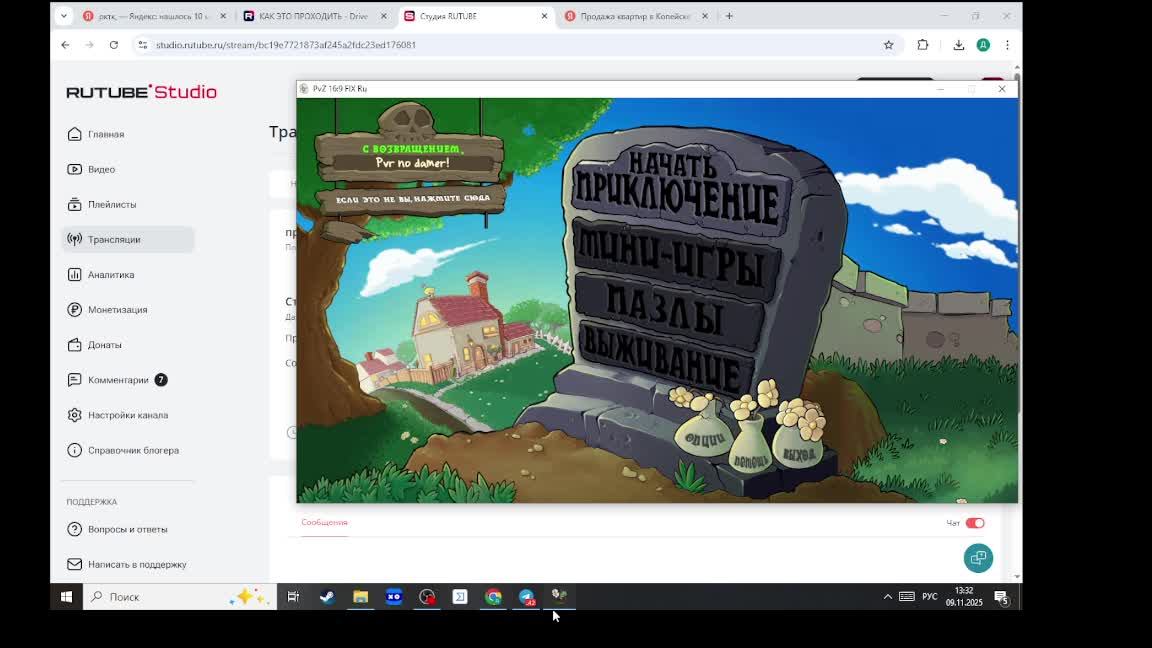The height and width of the screenshot is (648, 1152).
Task: Open Task View on taskbar
Action: (292, 597)
